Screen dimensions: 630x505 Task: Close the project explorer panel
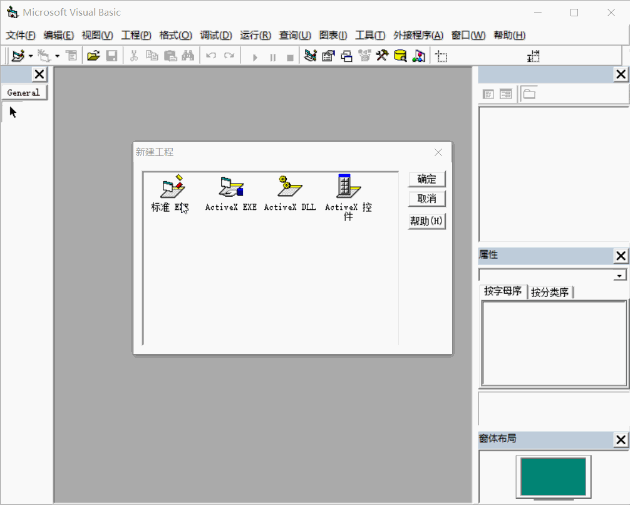pos(621,74)
